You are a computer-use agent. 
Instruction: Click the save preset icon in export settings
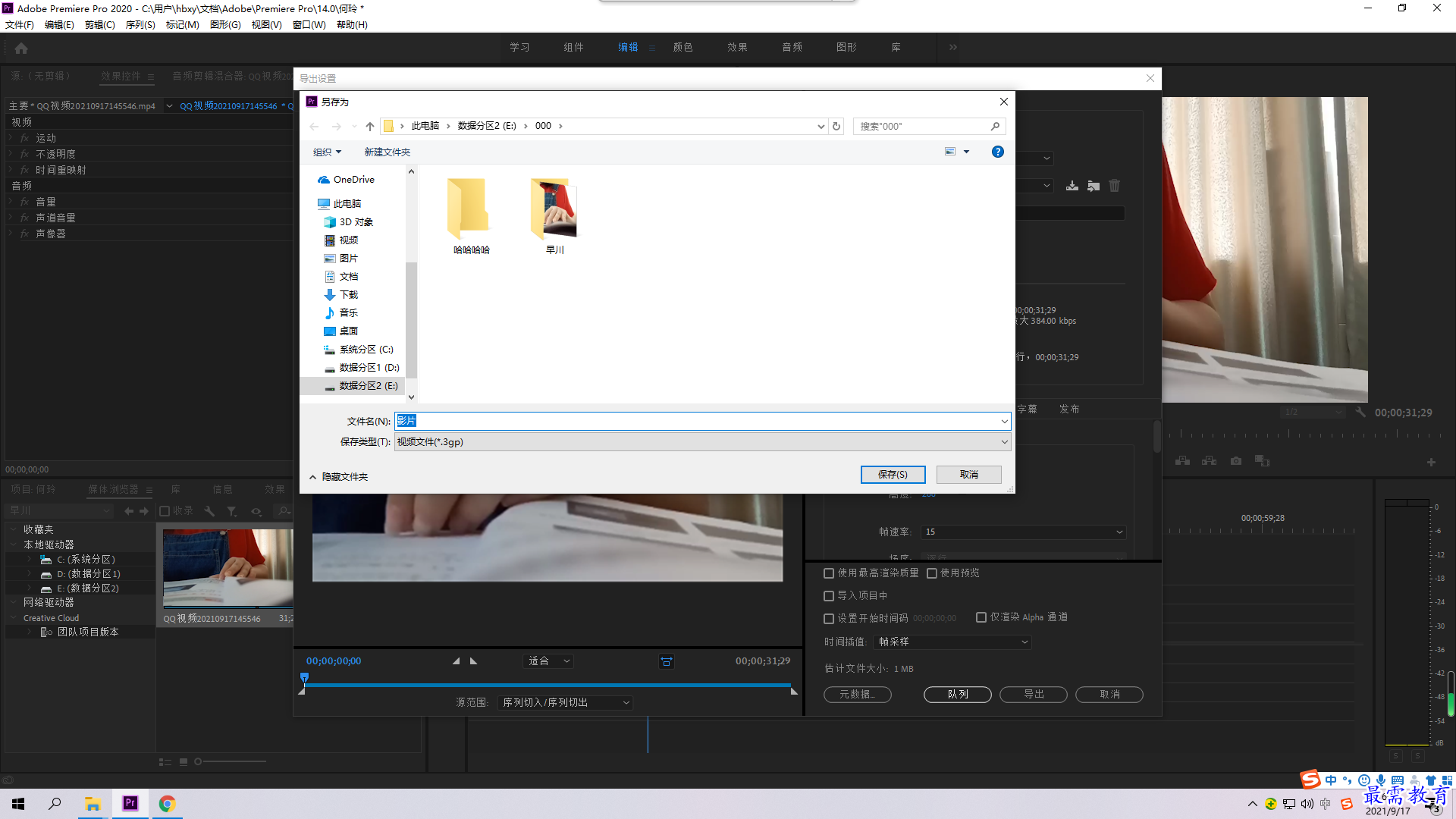tap(1072, 186)
